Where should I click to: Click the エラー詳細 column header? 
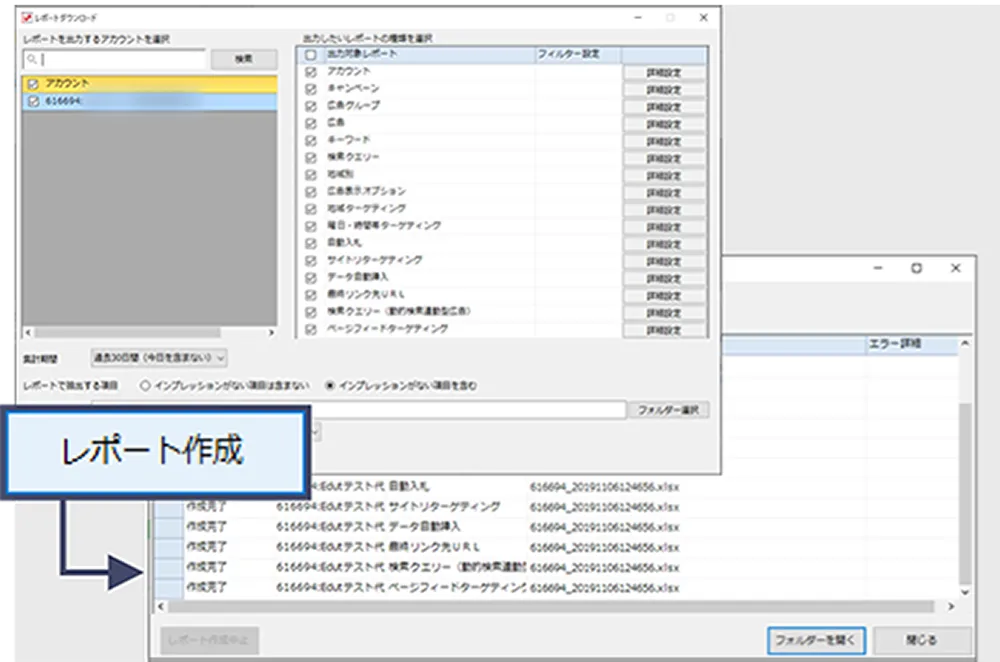click(897, 344)
